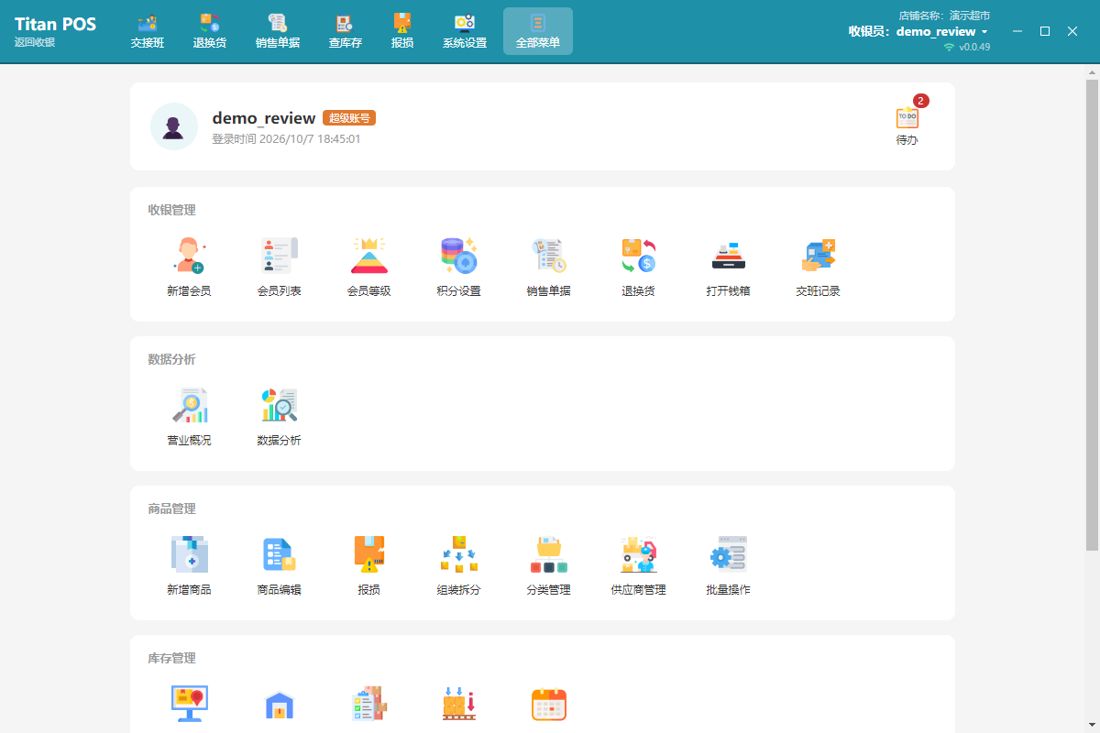Viewport: 1100px width, 733px height.
Task: Open 交班记录 shift records
Action: point(817,267)
